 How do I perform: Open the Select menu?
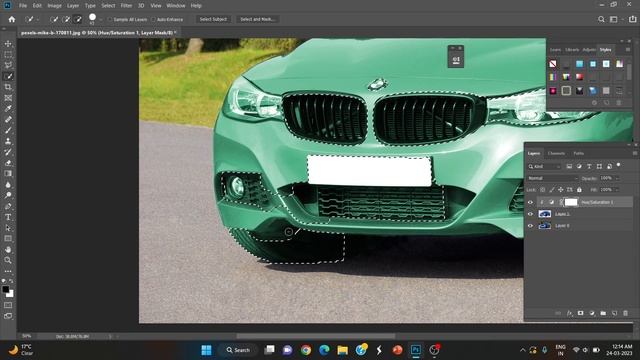pos(108,6)
